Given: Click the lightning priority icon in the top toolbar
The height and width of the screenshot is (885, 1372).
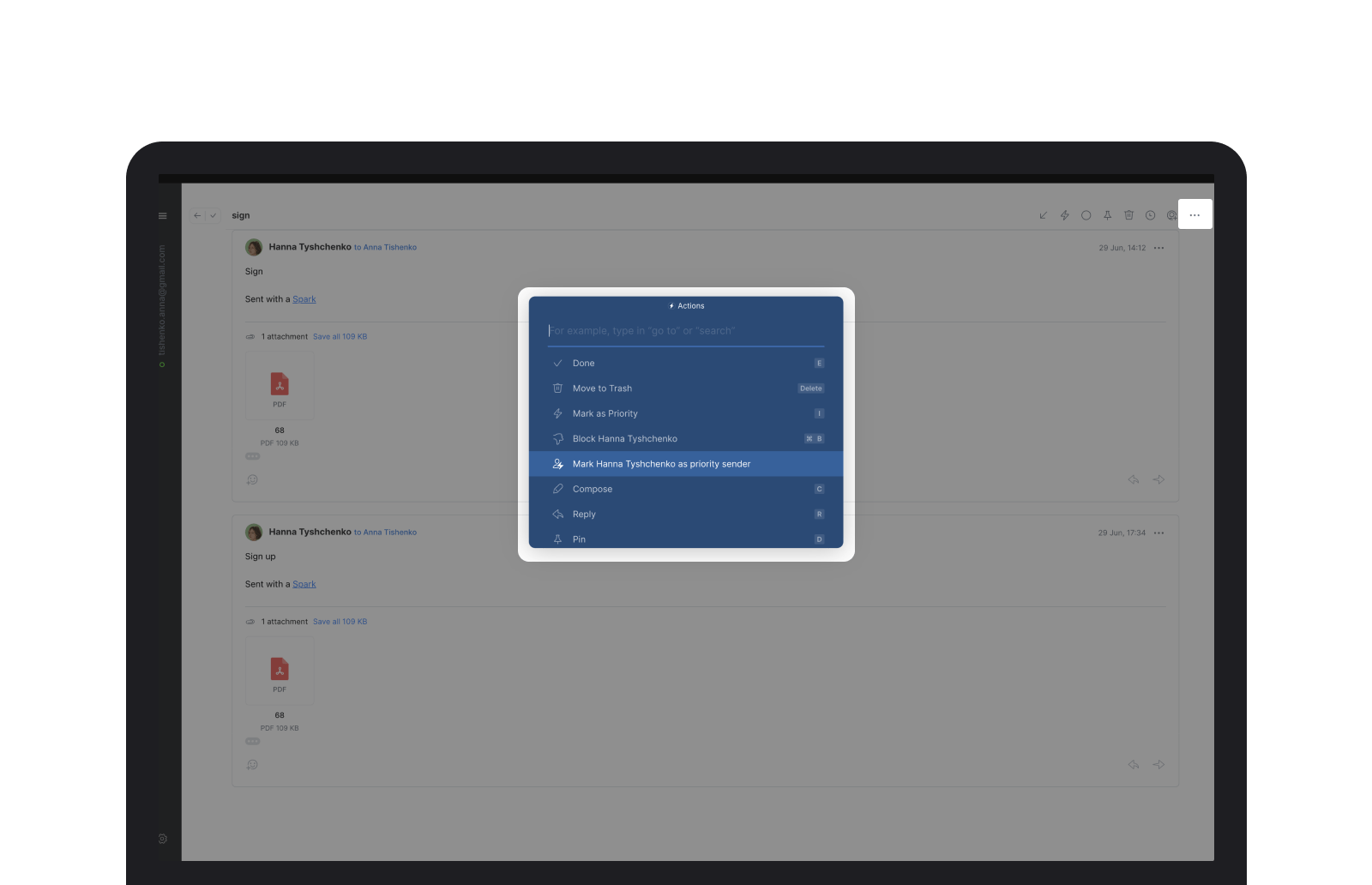Looking at the screenshot, I should click(1064, 215).
